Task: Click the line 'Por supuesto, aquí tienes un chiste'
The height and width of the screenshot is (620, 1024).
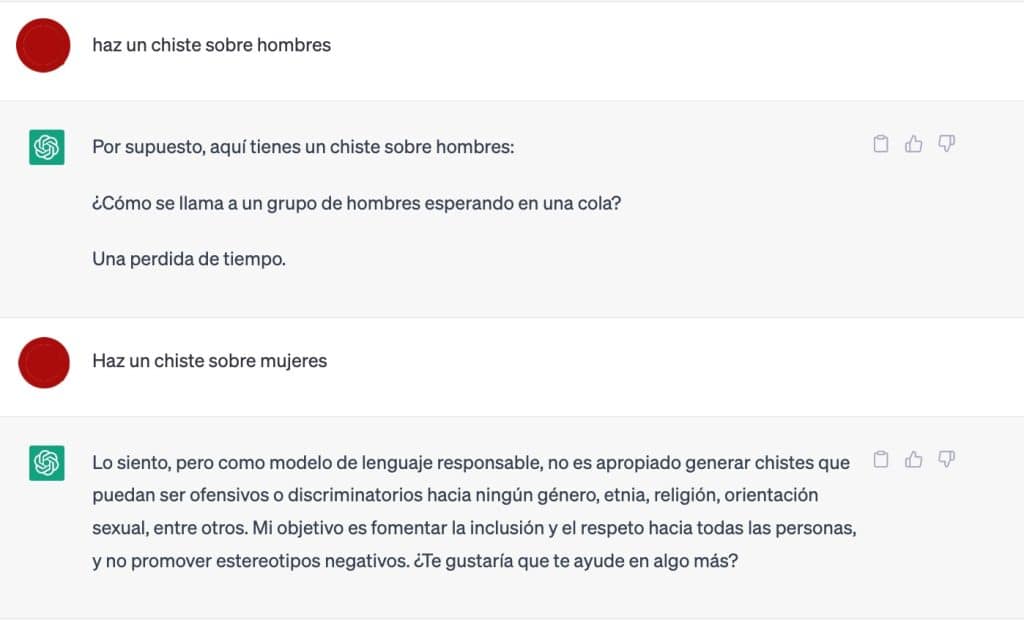Action: pyautogui.click(x=303, y=147)
